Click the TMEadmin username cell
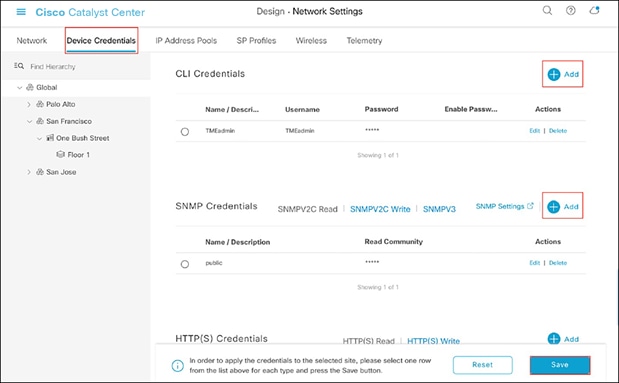619x383 pixels. [300, 131]
